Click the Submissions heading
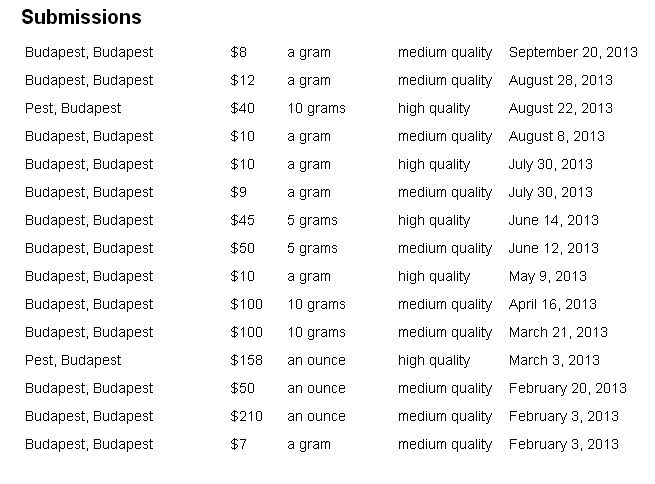 81,18
